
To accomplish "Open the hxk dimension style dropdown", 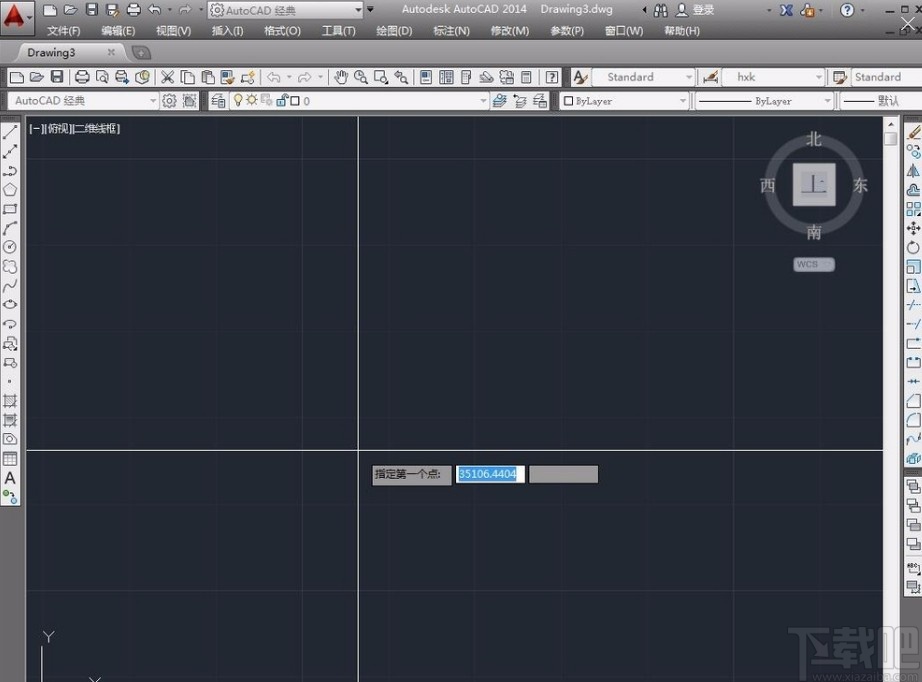I will click(x=819, y=77).
